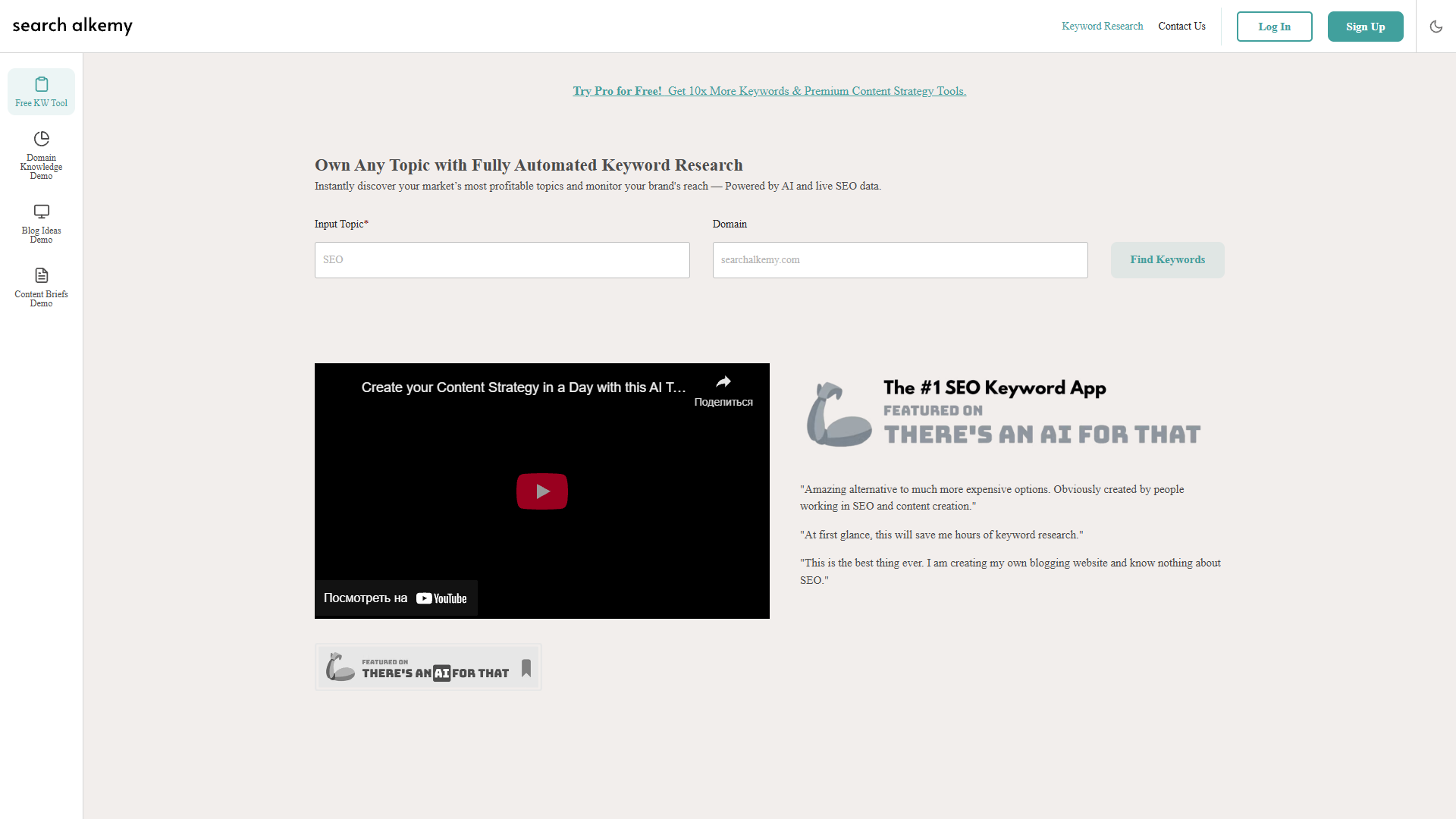
Task: Toggle dark mode moon icon
Action: point(1436,27)
